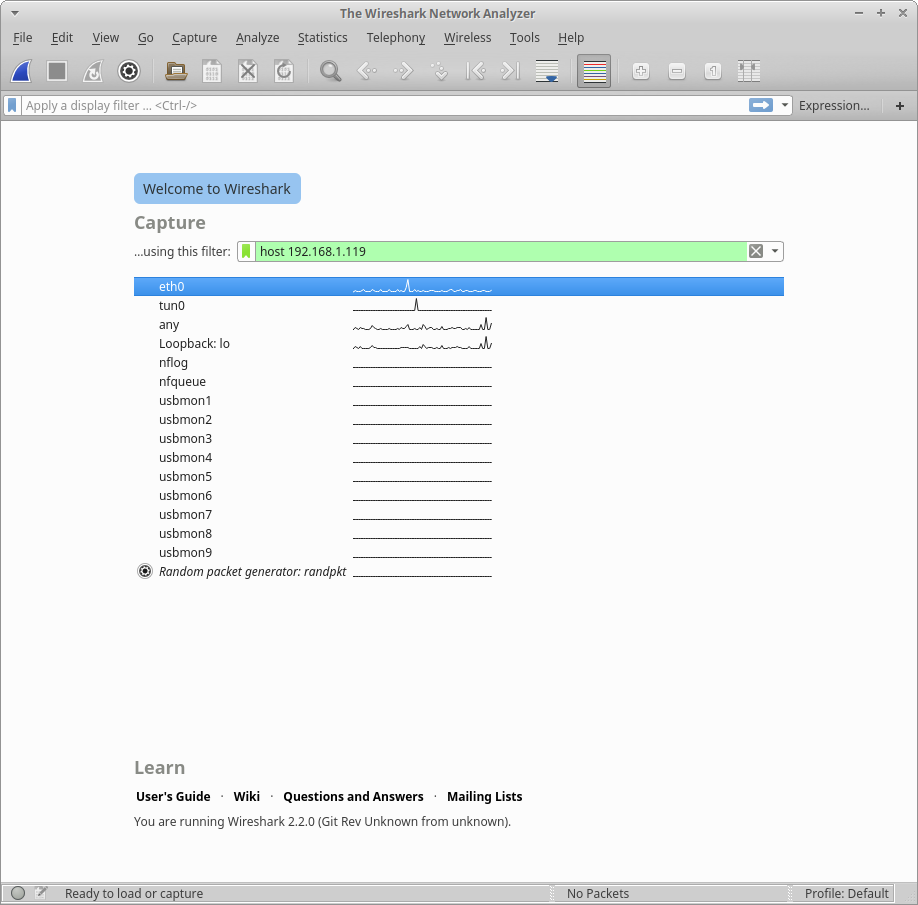Select the nfqueue interface
The height and width of the screenshot is (905, 918).
pos(459,382)
